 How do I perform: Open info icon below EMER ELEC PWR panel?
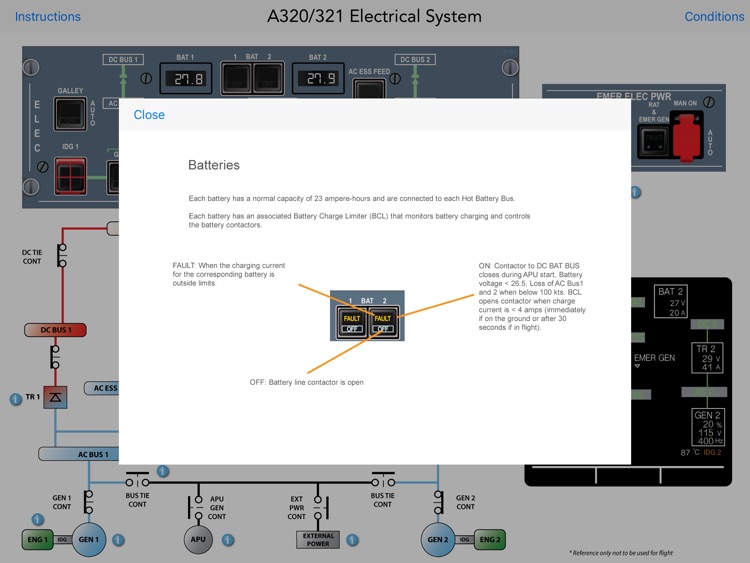pos(635,192)
